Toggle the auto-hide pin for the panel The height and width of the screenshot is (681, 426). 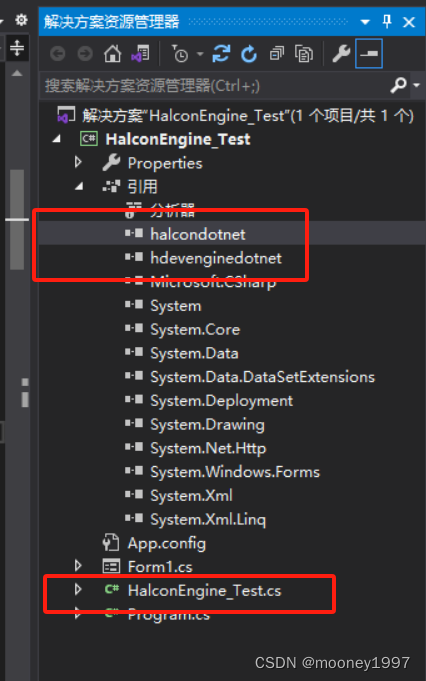point(387,21)
